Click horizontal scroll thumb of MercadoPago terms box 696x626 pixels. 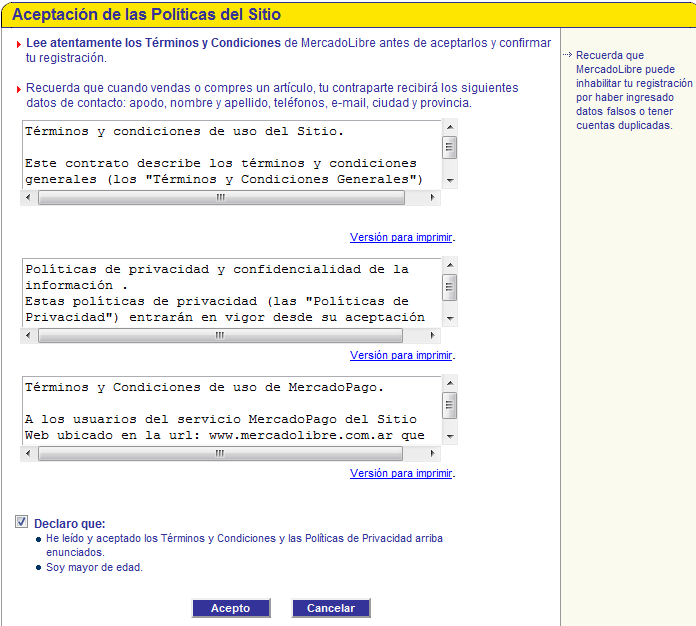click(221, 453)
